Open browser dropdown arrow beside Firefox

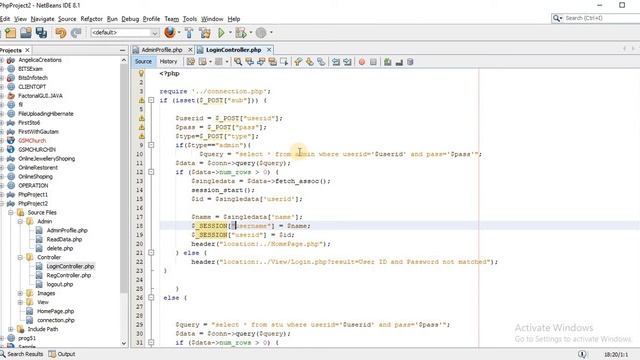pos(179,33)
